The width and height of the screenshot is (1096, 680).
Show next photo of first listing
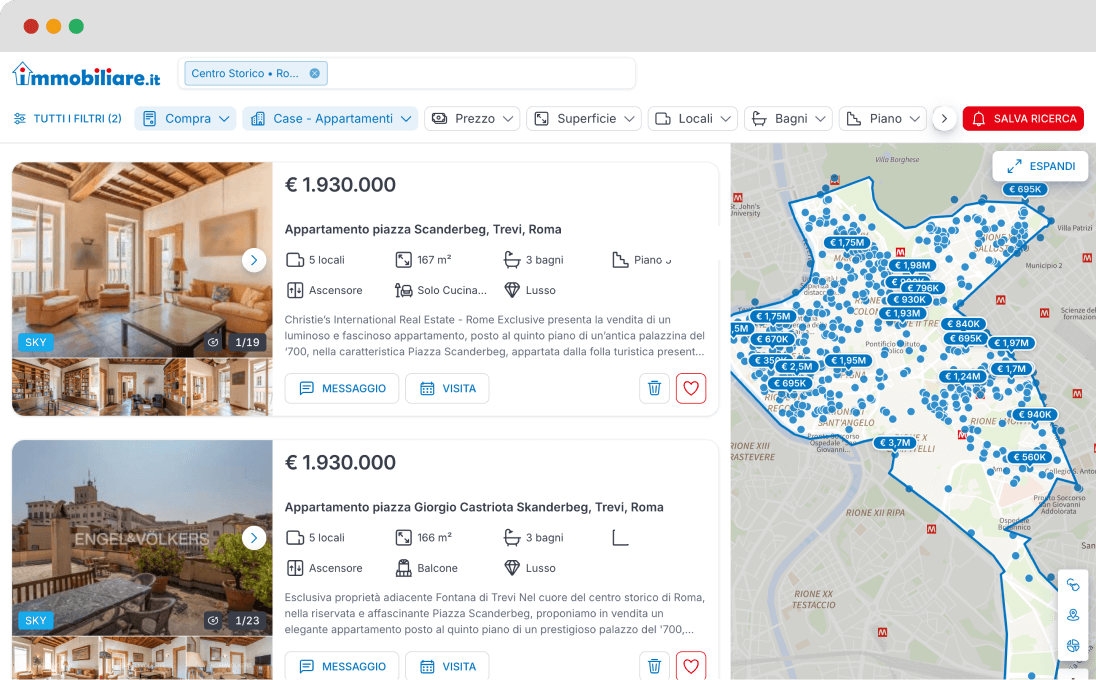tap(254, 260)
